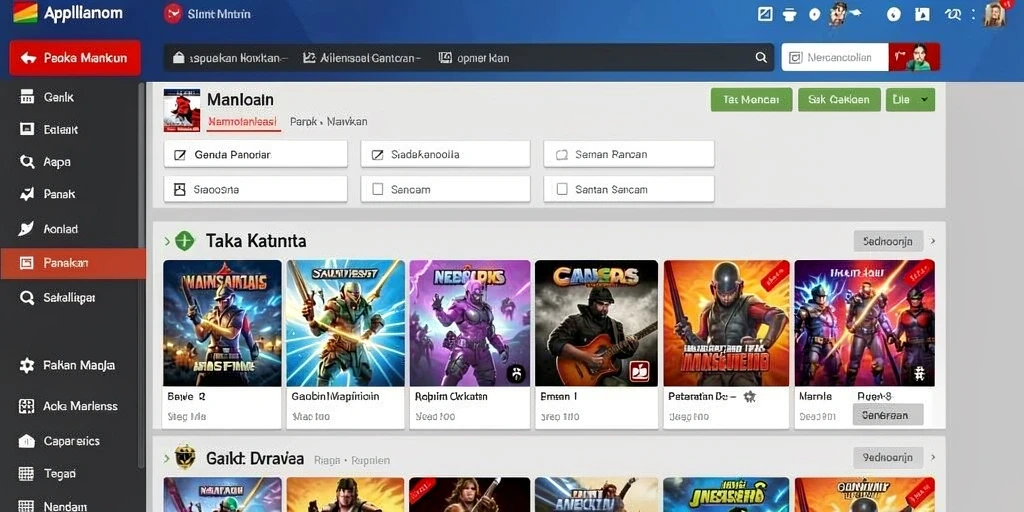
Task: Click the round white info icon in header
Action: (x=894, y=14)
